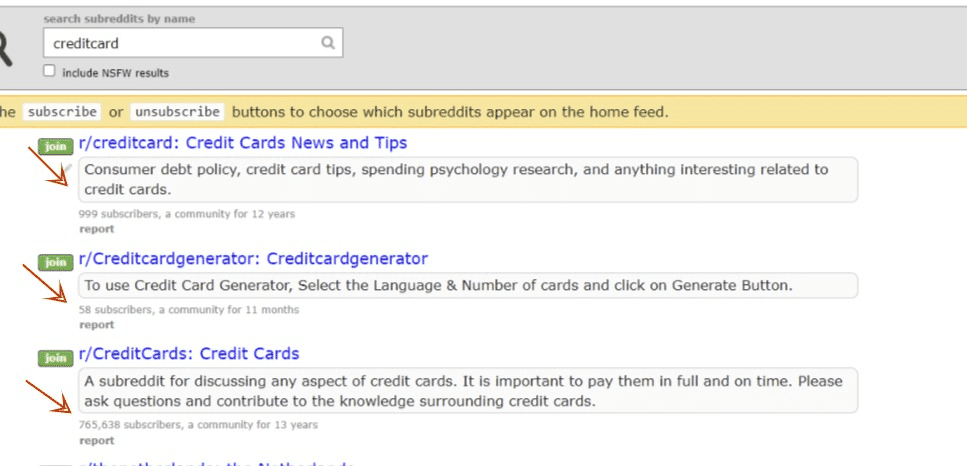Join the r/Creditcardgenerator subreddit
The width and height of the screenshot is (967, 466).
point(56,262)
